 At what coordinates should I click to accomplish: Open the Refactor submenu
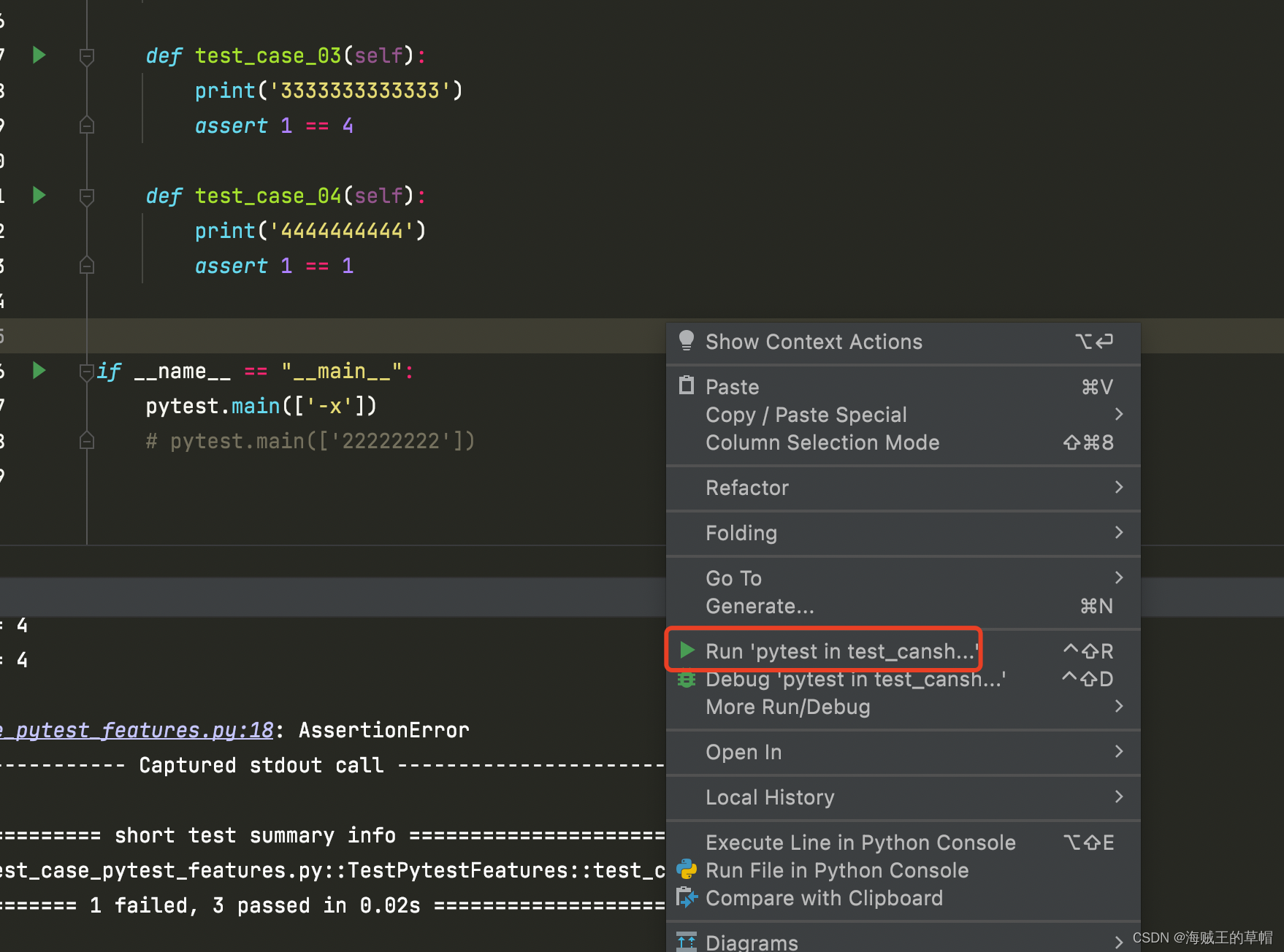point(903,488)
